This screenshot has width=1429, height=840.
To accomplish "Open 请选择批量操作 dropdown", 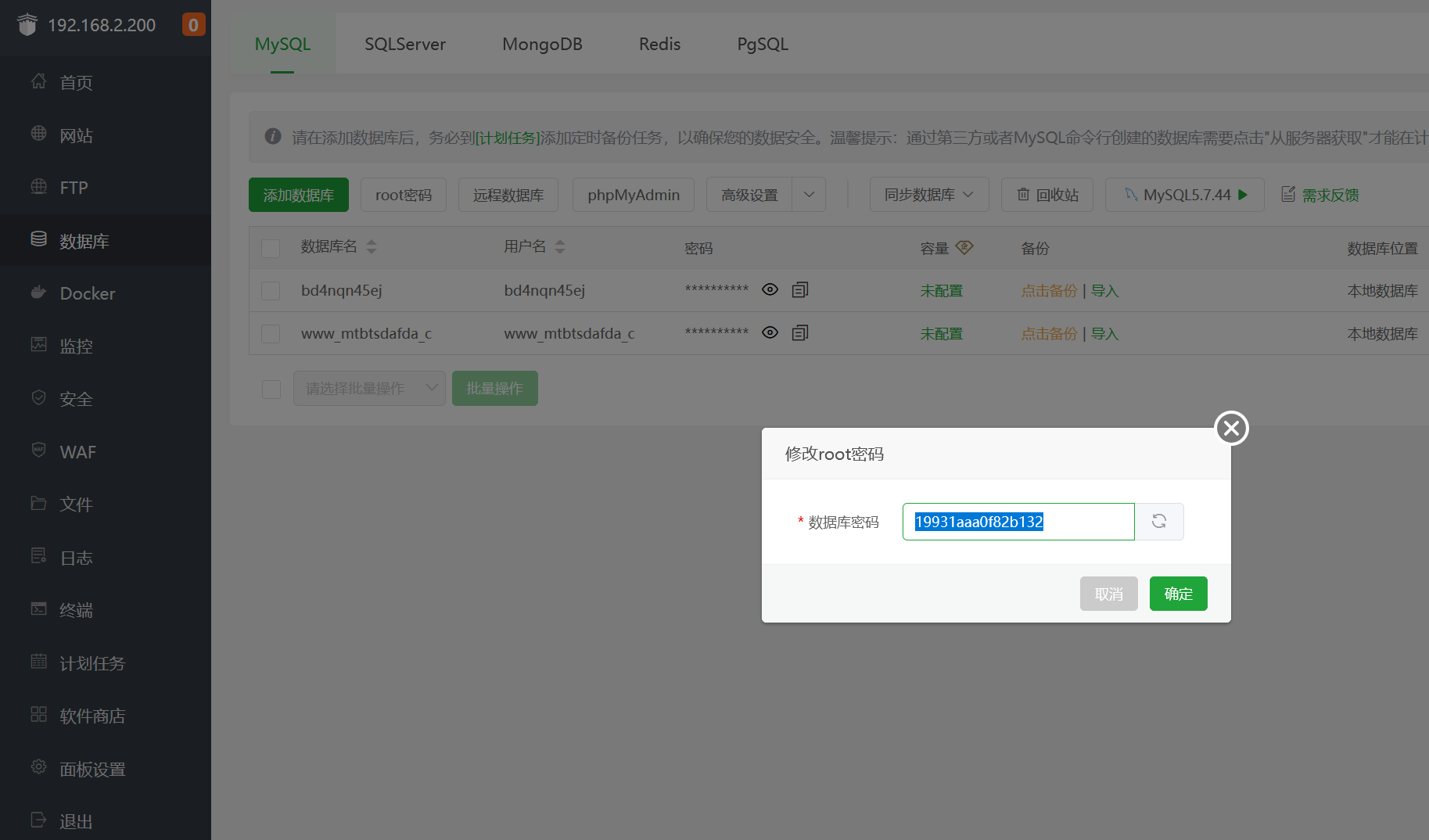I will pos(369,389).
